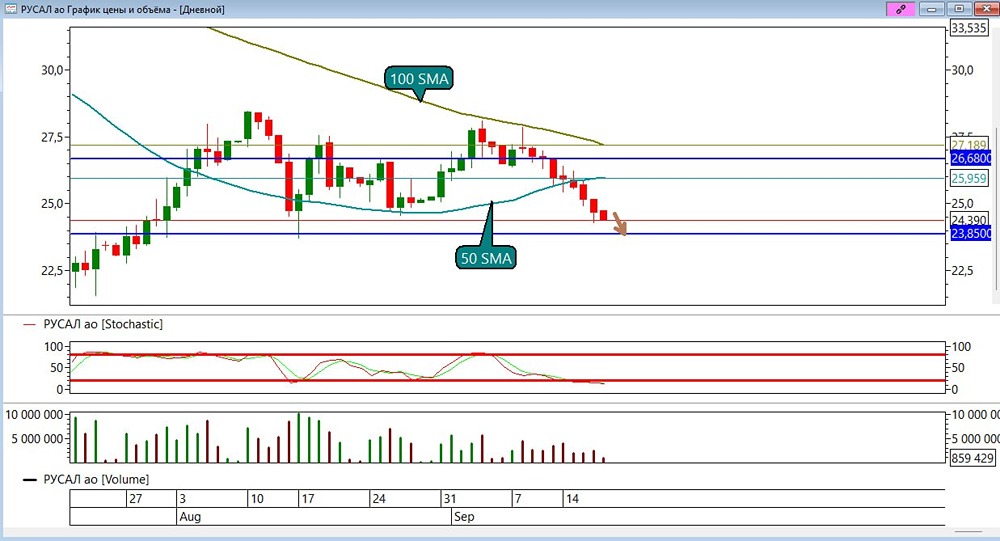1000x541 pixels.
Task: Click the pink link icon in title bar
Action: [x=901, y=9]
